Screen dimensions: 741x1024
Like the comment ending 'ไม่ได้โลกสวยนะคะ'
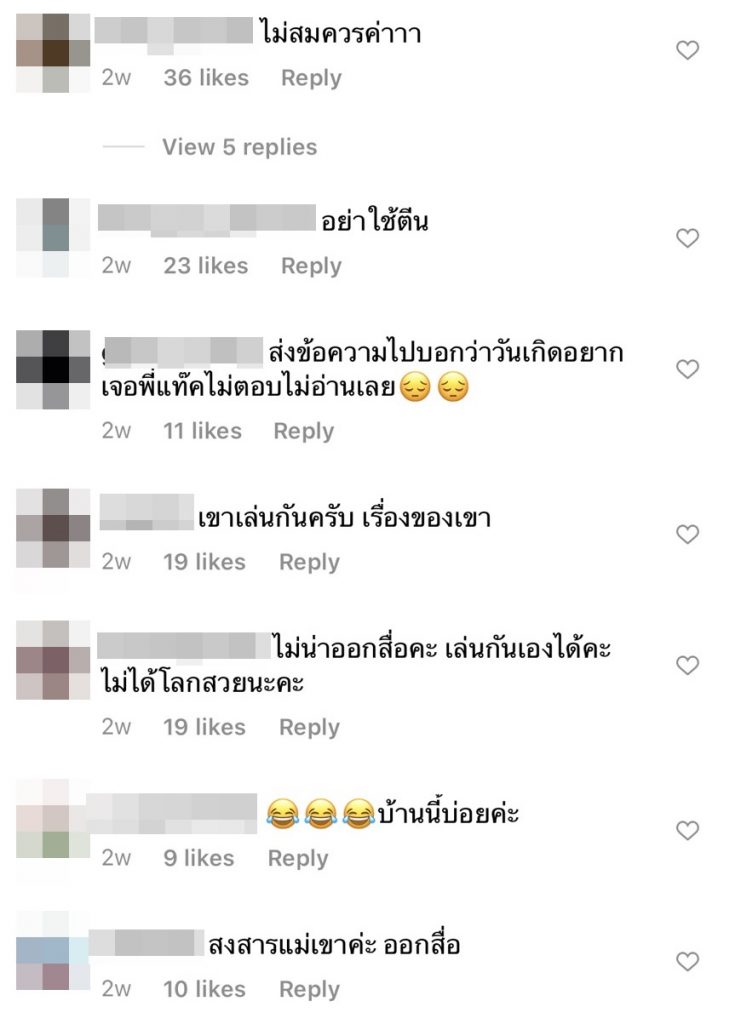[687, 665]
